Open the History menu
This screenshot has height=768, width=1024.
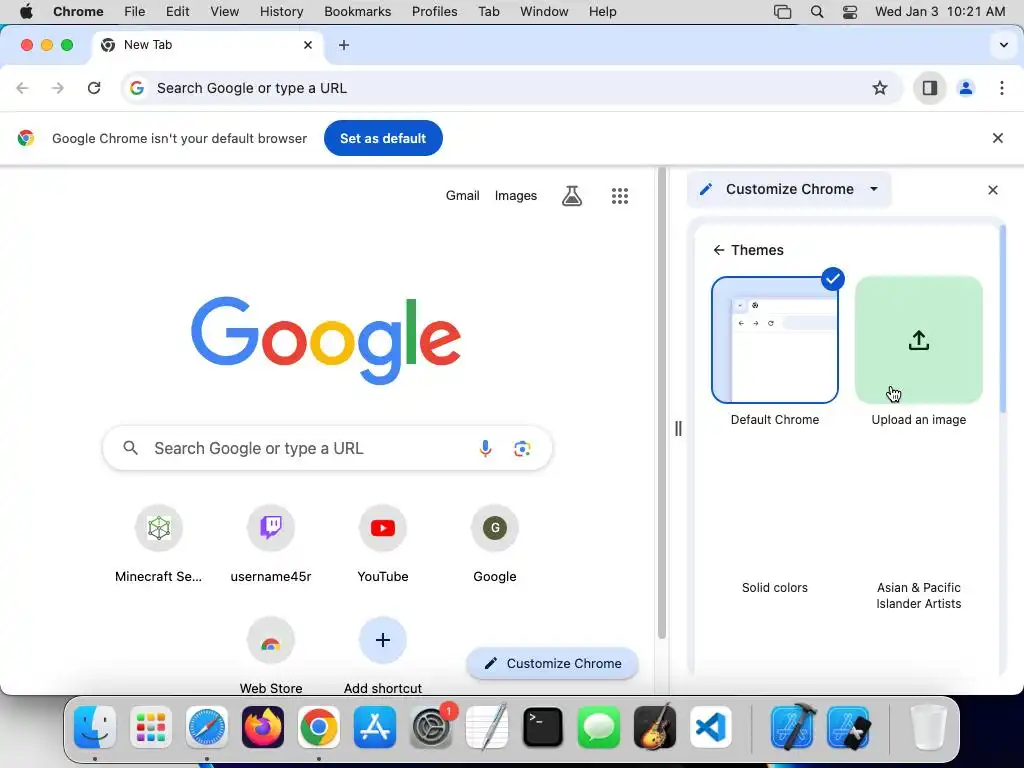281,11
